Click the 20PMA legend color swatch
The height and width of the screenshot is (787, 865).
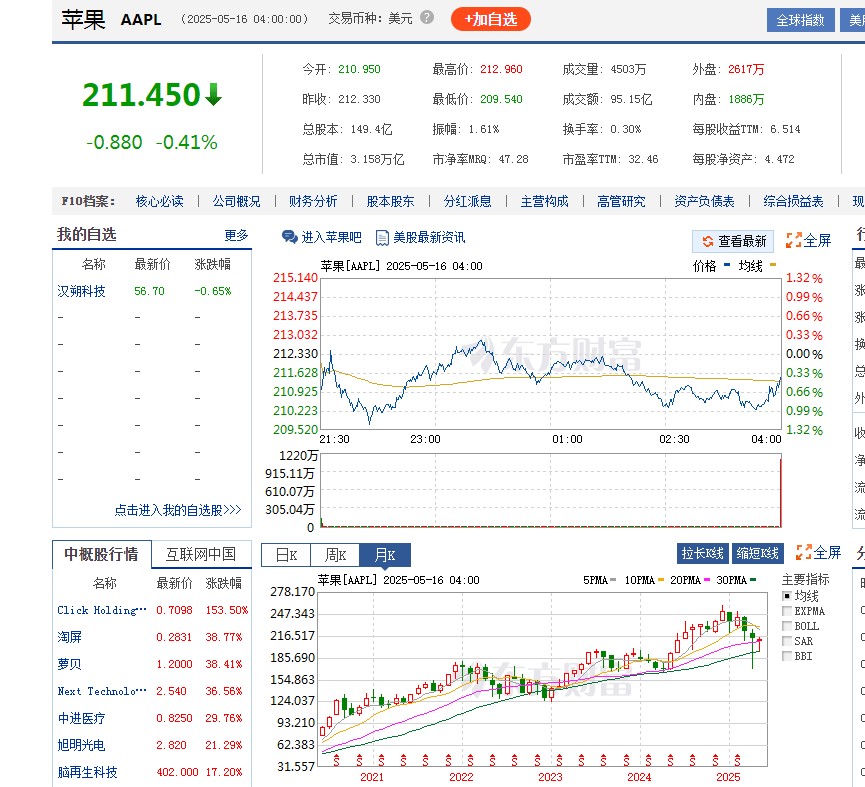point(707,580)
